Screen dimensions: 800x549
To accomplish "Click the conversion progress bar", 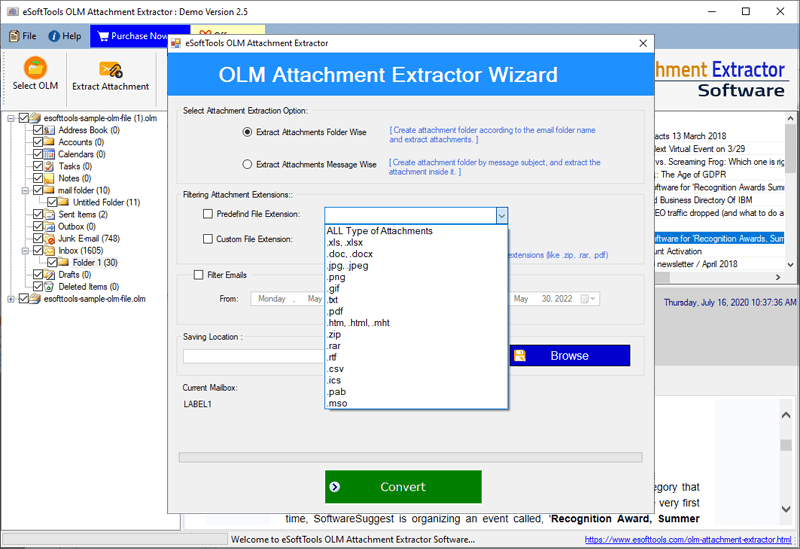I will pos(411,457).
